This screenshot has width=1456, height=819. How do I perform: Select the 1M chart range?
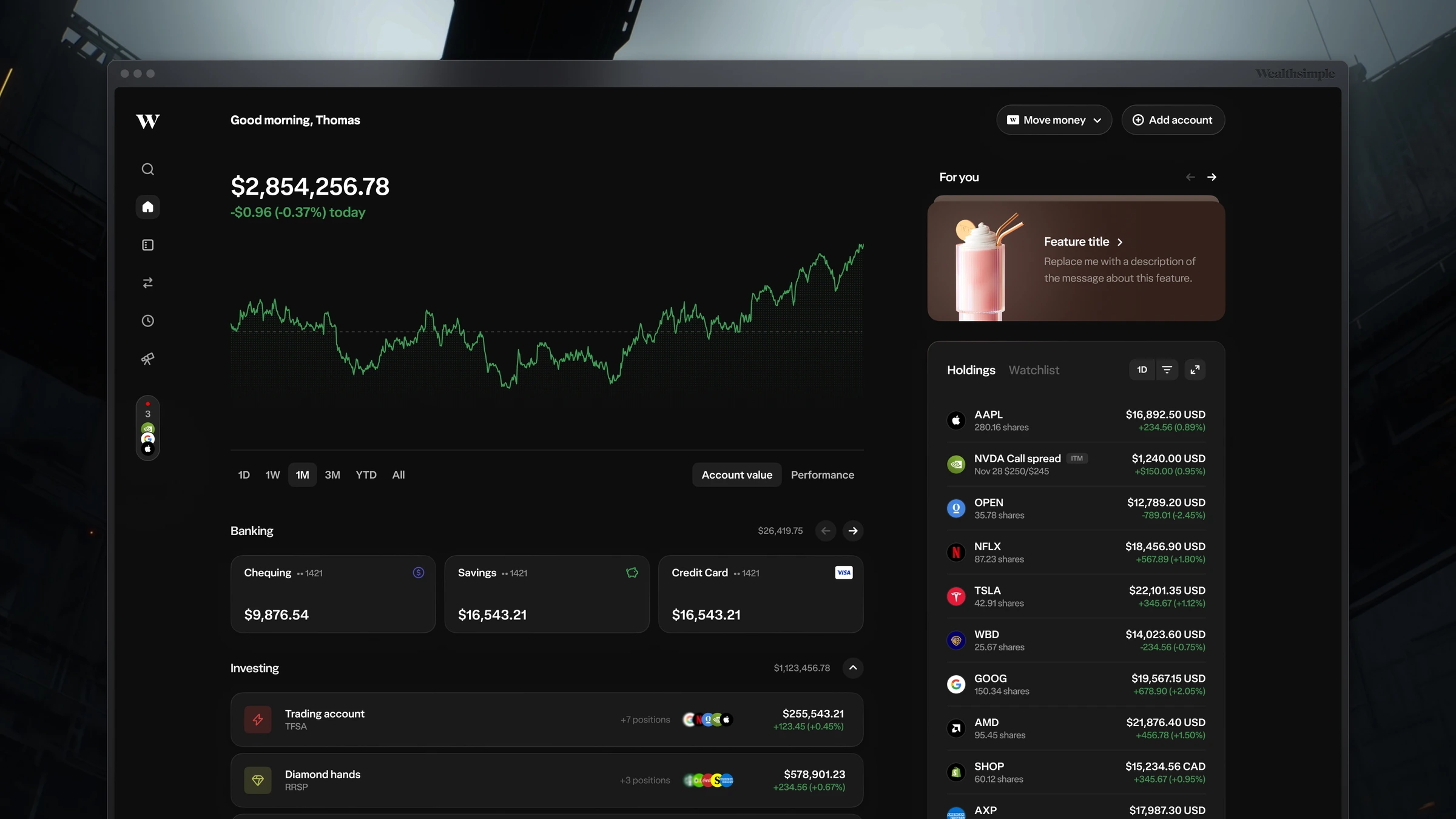tap(302, 475)
